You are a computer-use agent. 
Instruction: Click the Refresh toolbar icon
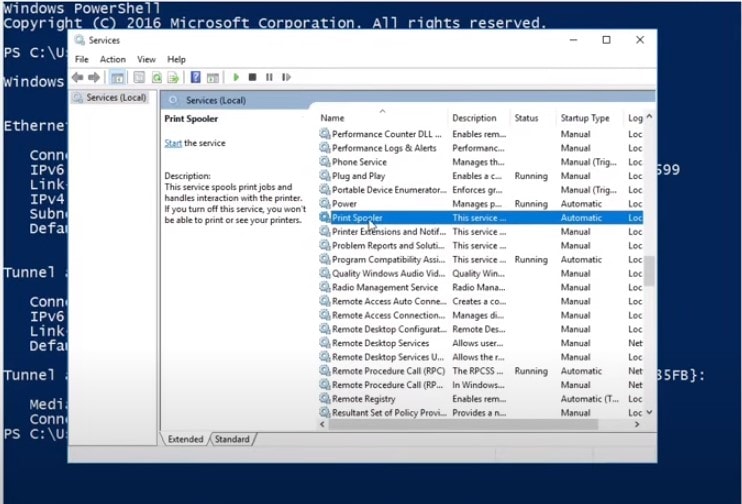(157, 77)
